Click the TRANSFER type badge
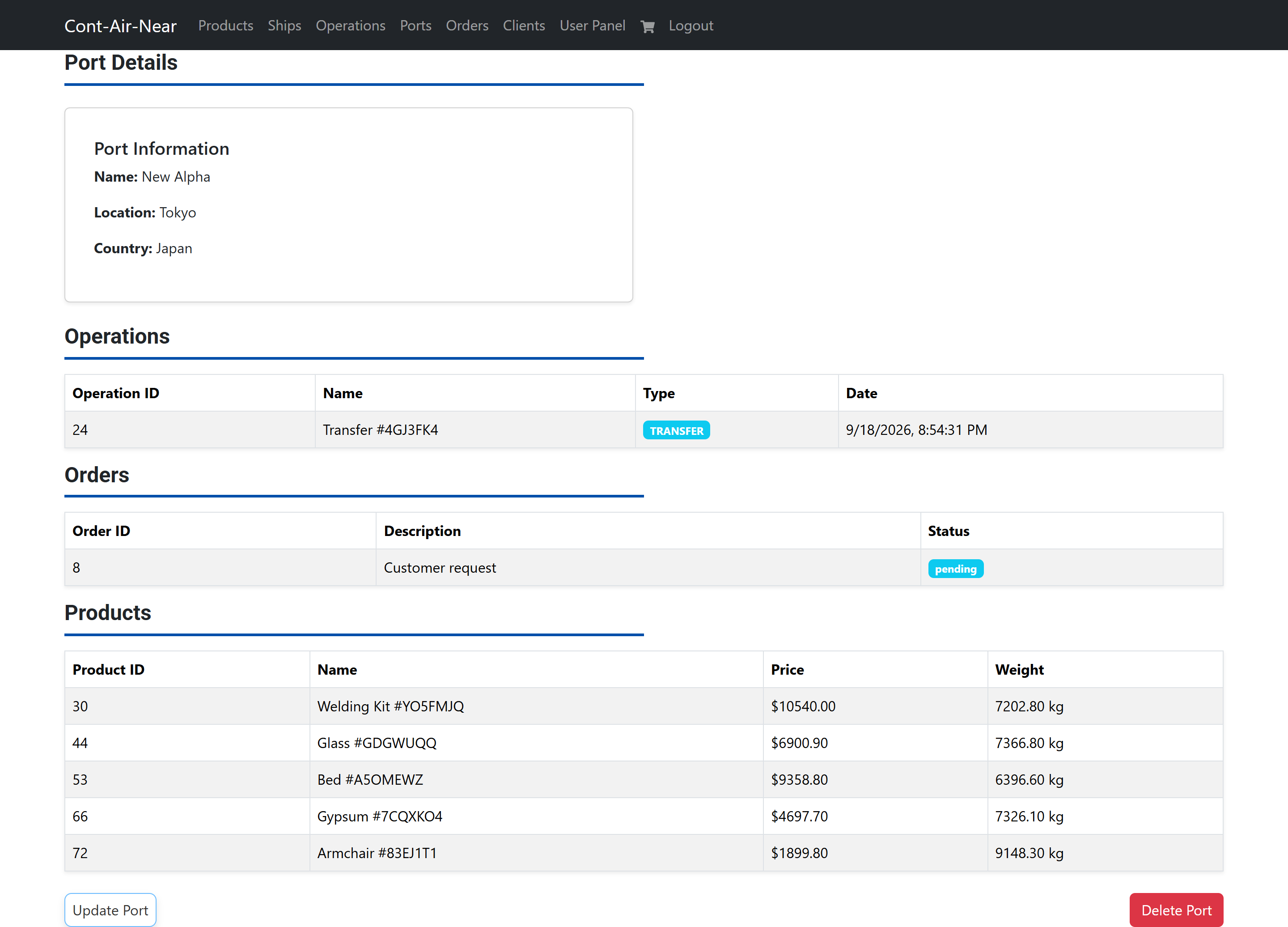Viewport: 1288px width, 927px height. 676,430
